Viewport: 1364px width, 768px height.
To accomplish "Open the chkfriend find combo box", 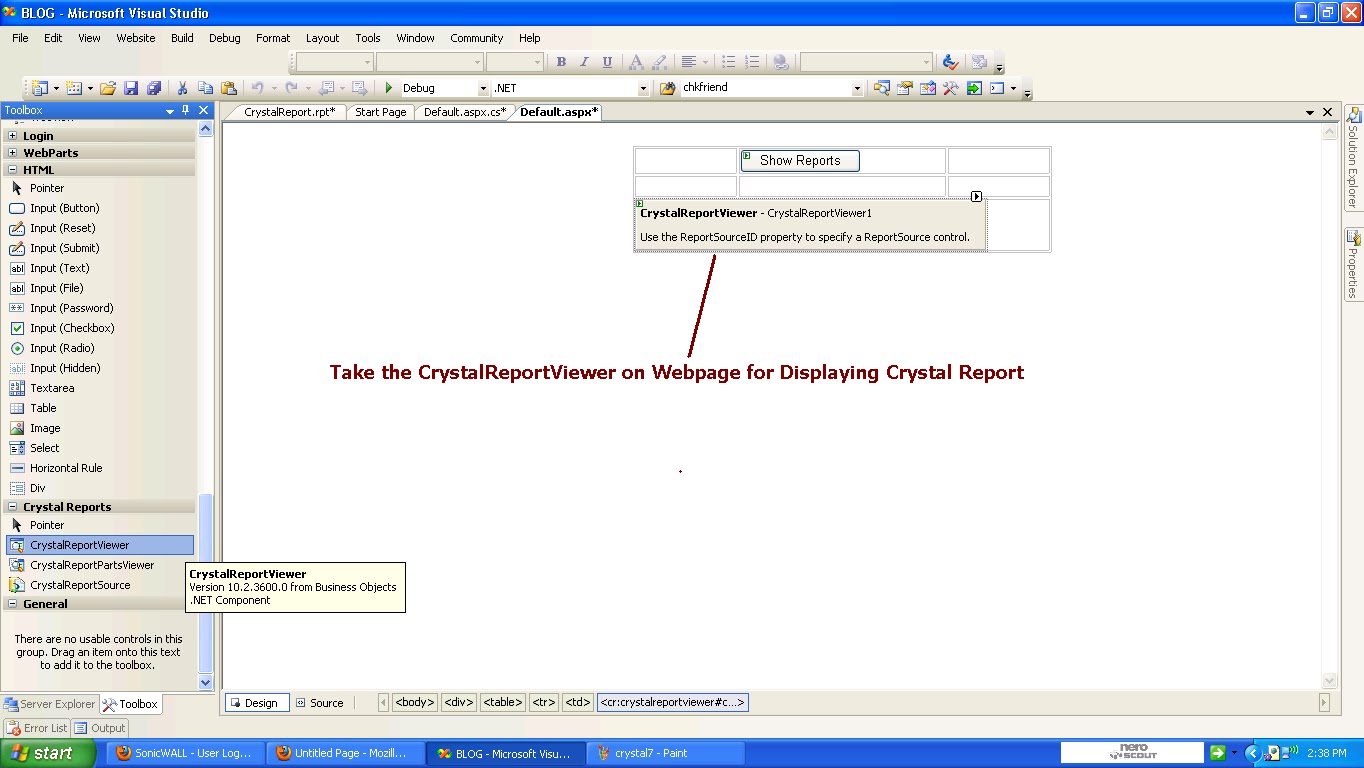I will pyautogui.click(x=857, y=88).
